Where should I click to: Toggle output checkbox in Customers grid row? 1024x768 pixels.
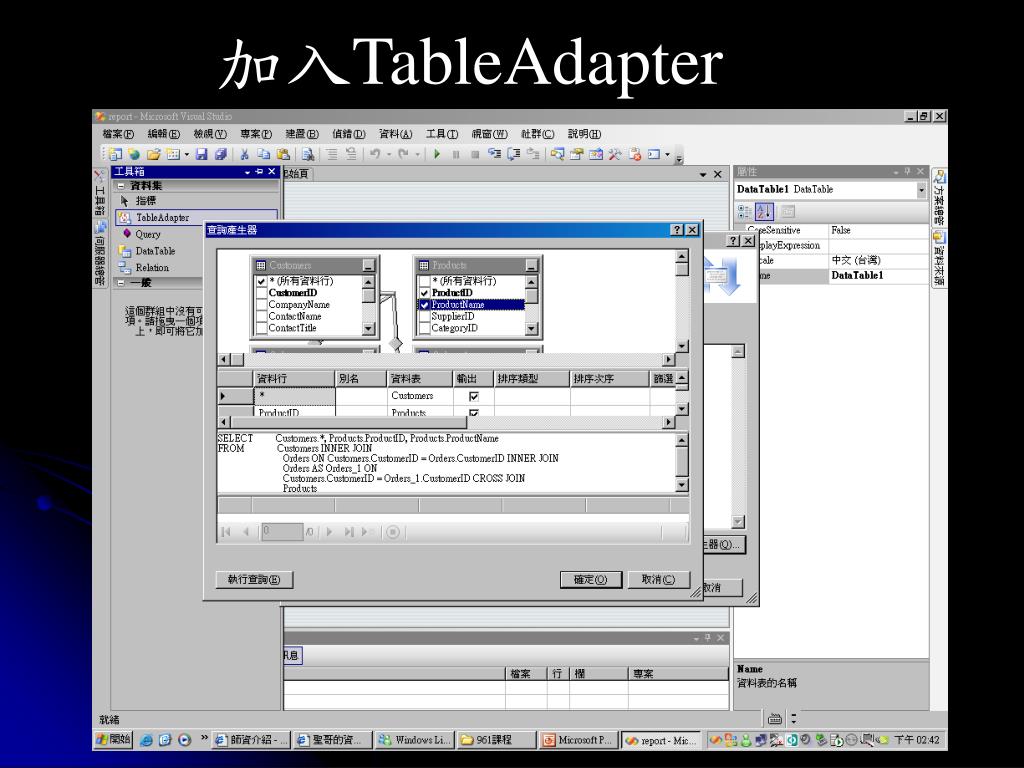pyautogui.click(x=474, y=396)
